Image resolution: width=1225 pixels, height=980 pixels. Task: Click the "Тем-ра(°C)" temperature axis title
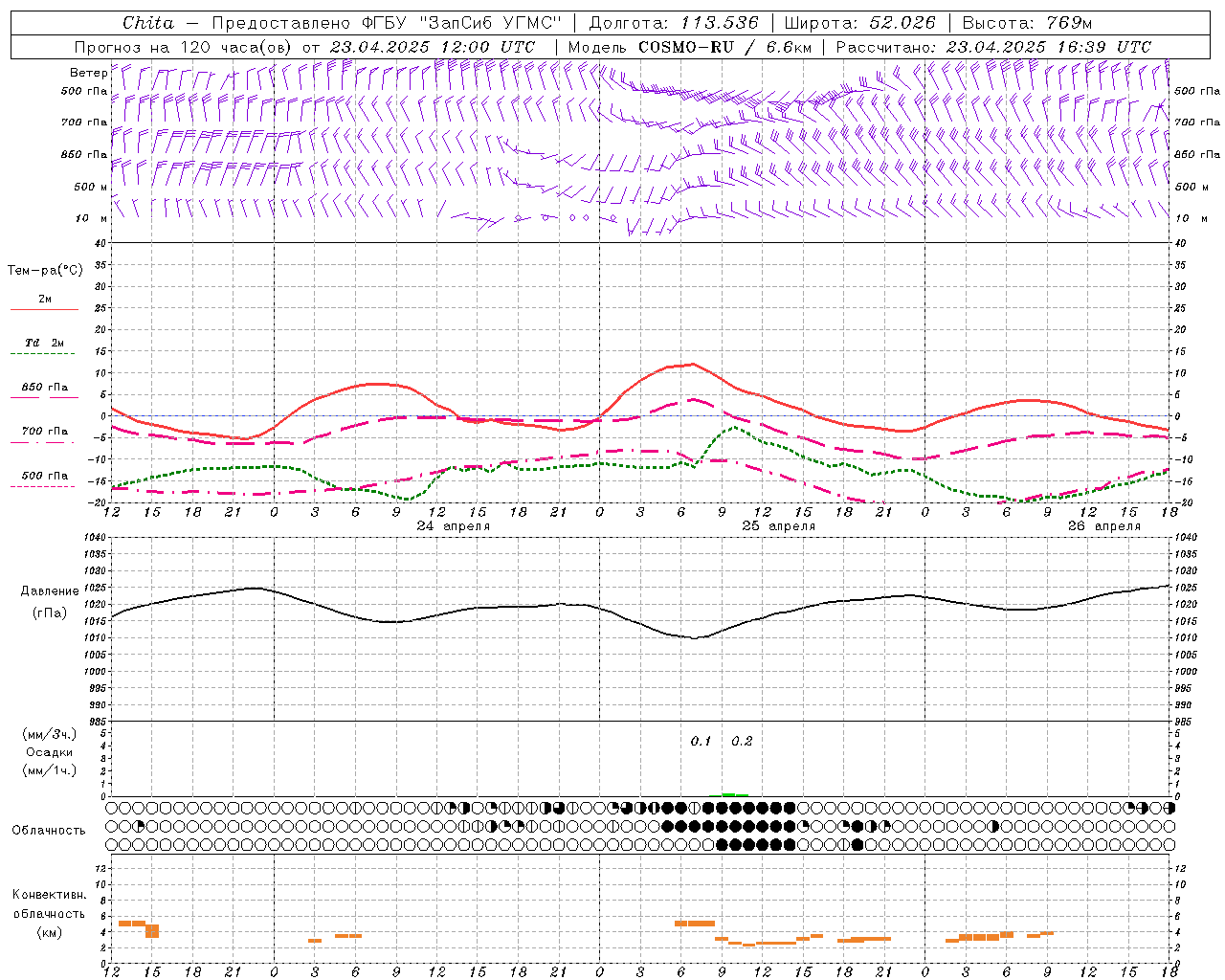click(45, 271)
